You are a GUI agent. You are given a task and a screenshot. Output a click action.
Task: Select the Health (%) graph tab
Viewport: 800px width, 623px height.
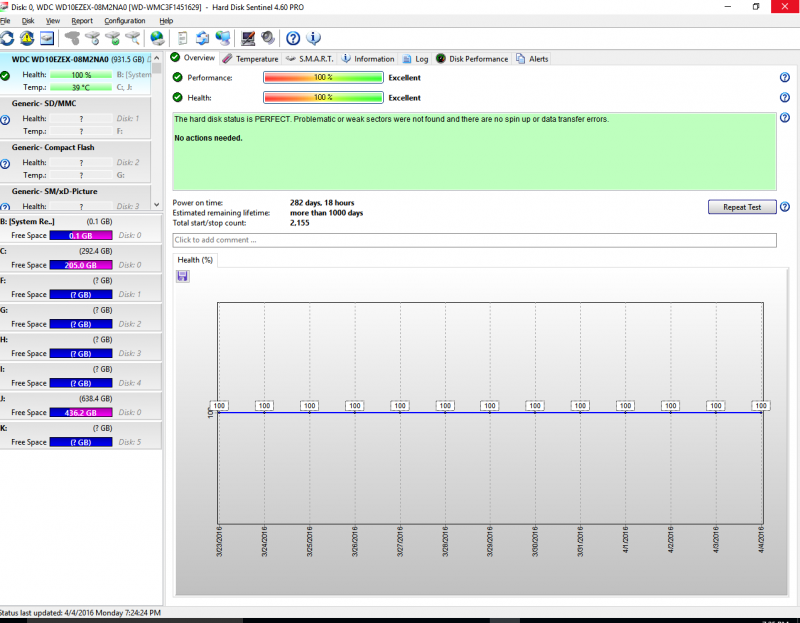pos(195,260)
